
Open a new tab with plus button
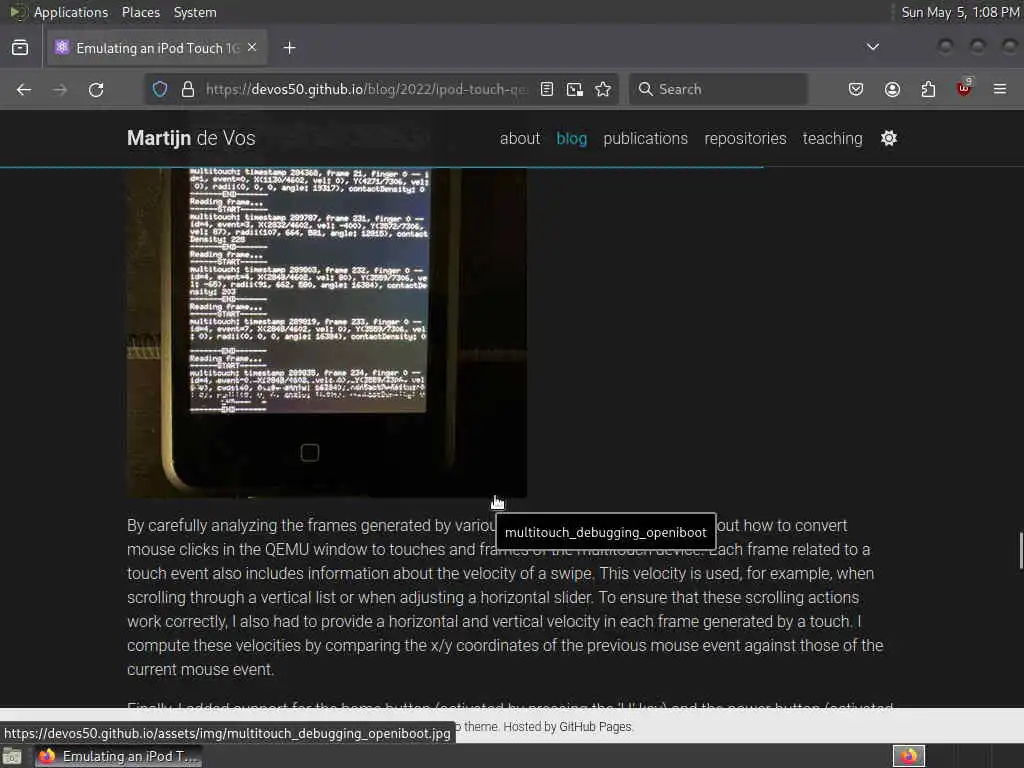click(289, 48)
